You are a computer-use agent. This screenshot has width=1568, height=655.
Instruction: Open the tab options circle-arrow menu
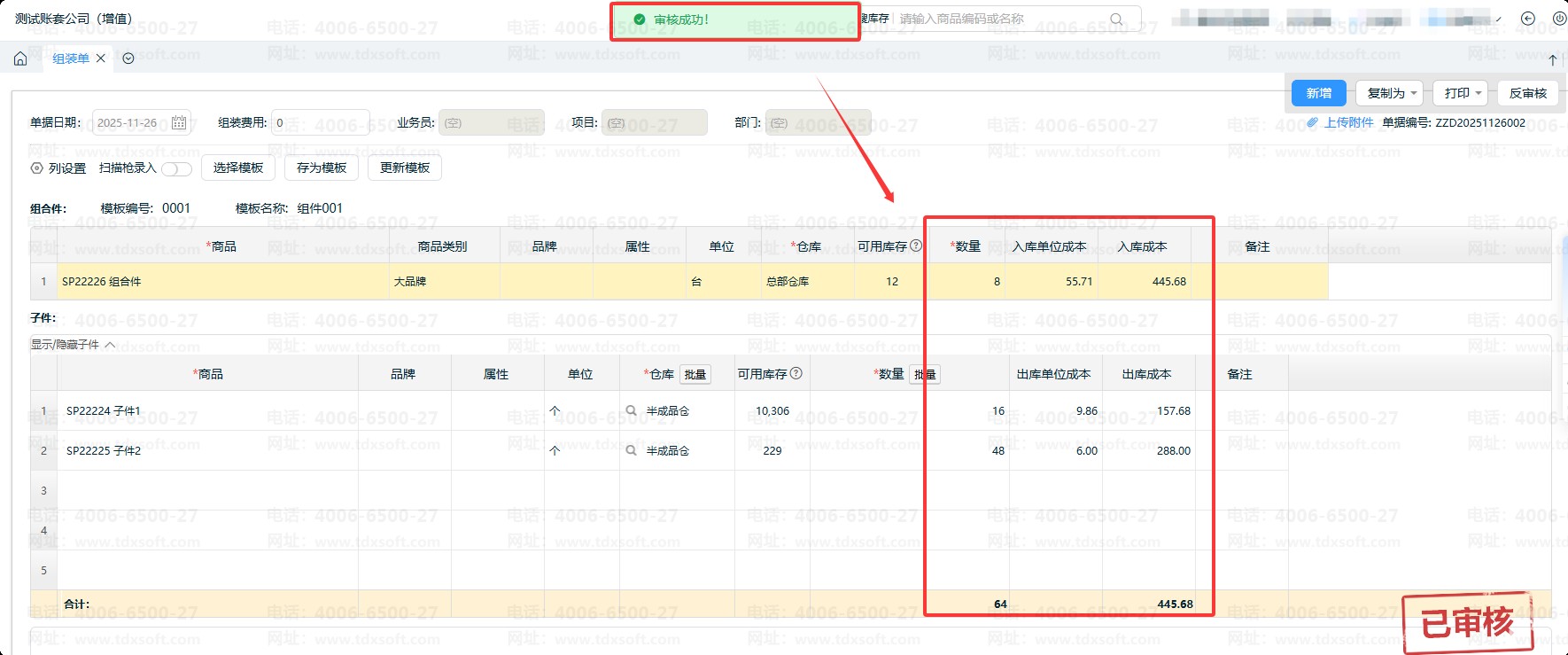tap(128, 58)
